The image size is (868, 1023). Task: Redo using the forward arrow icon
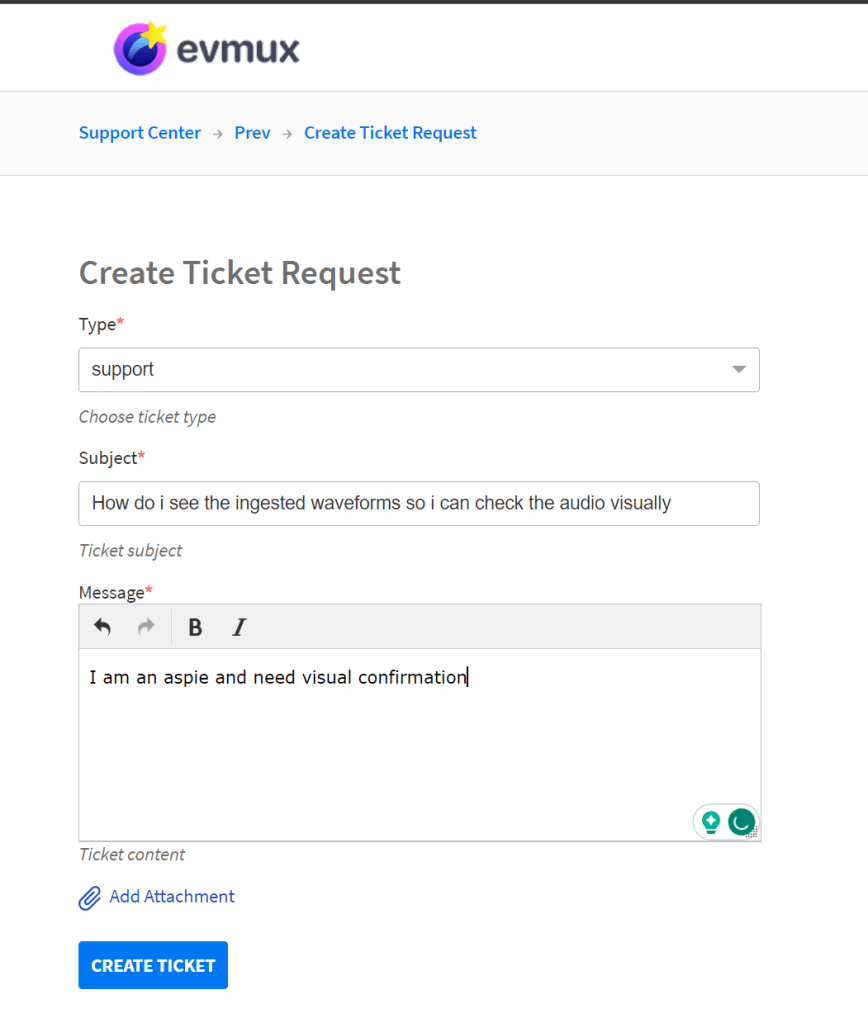pos(146,627)
